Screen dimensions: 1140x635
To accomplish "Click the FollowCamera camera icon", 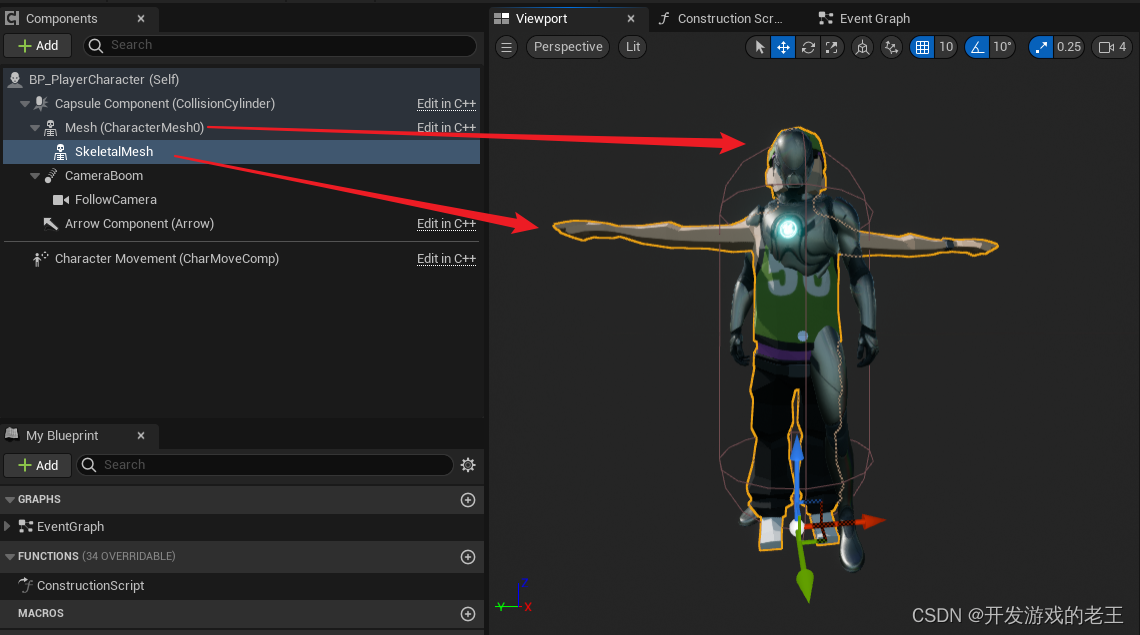I will click(x=61, y=200).
